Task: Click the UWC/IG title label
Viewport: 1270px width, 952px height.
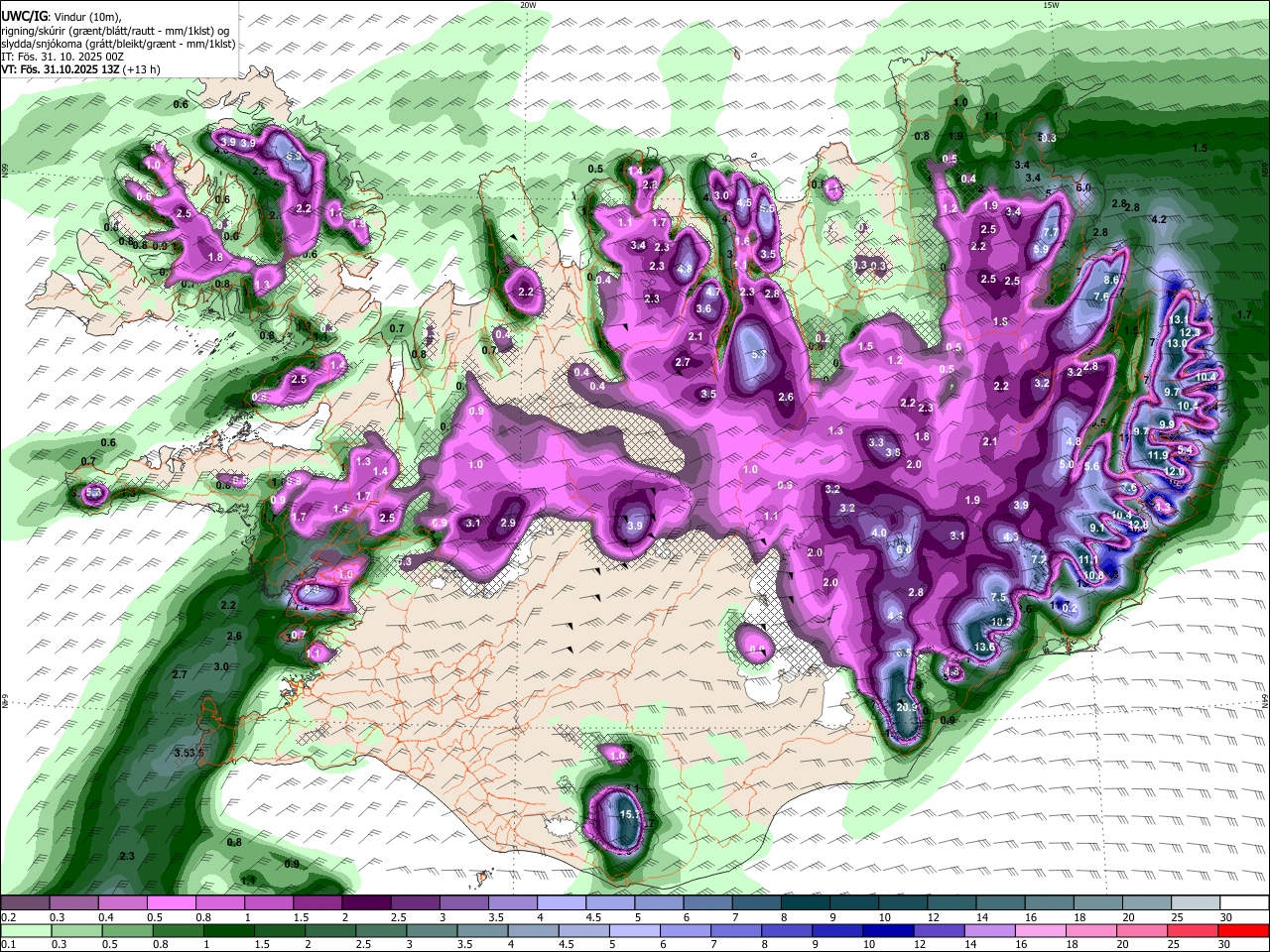Action: click(x=24, y=17)
